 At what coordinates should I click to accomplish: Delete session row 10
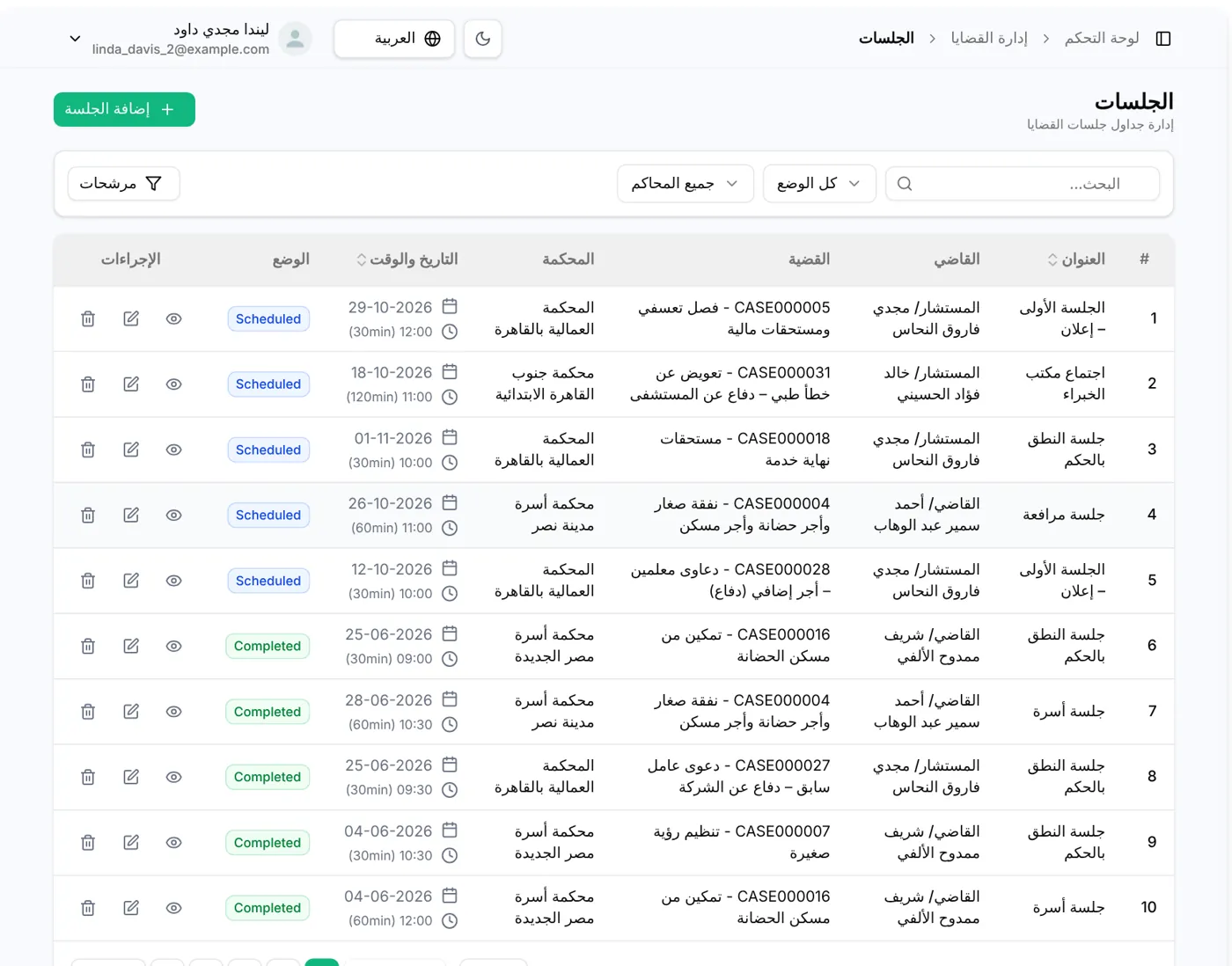[88, 908]
